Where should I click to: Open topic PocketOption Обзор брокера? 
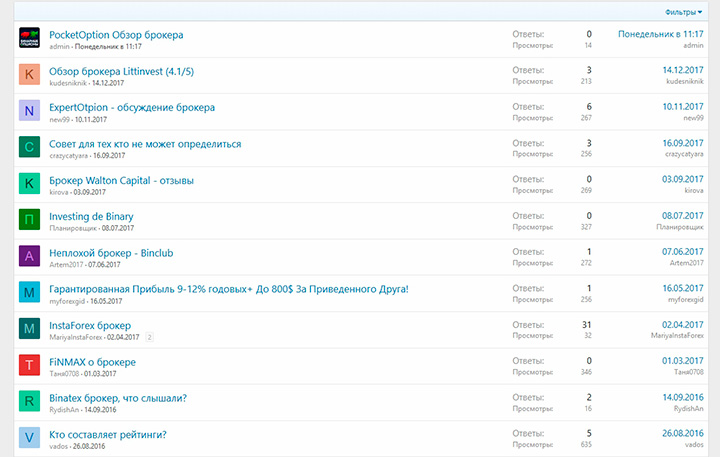pyautogui.click(x=116, y=35)
